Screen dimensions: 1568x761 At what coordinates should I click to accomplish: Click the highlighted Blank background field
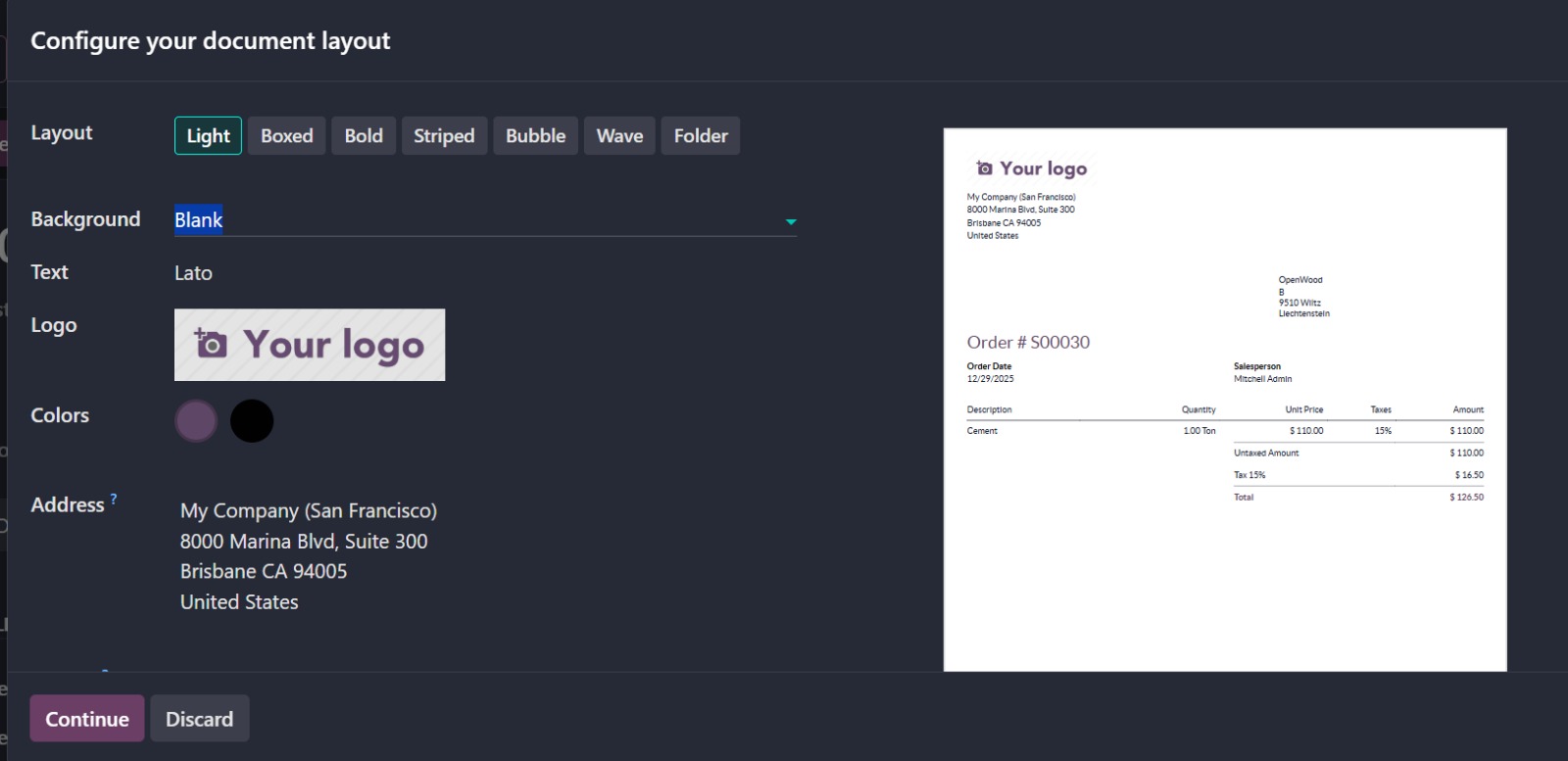199,220
